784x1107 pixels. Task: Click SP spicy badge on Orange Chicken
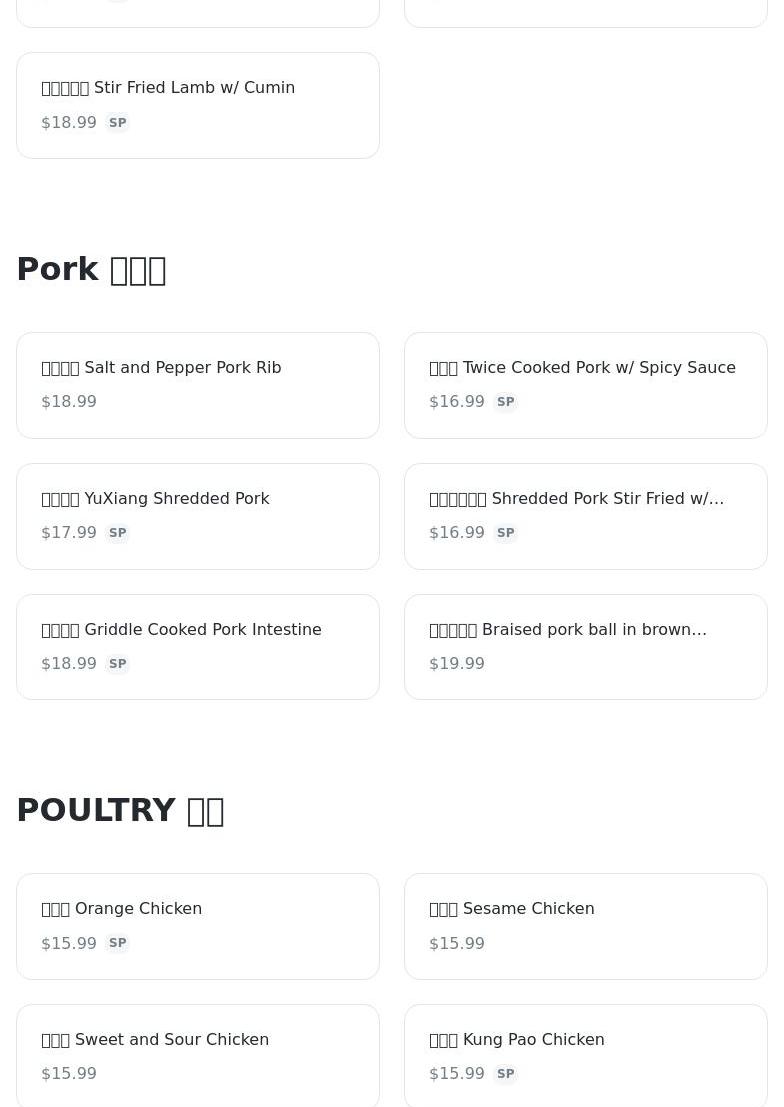[118, 943]
